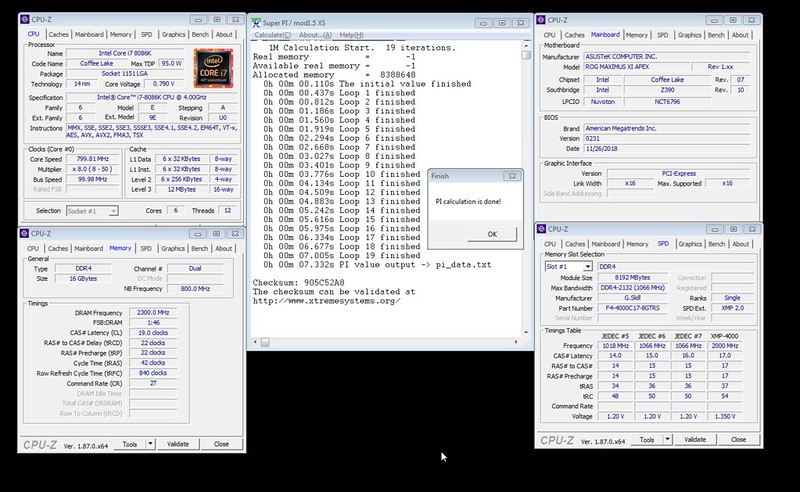This screenshot has width=800, height=492.
Task: Click the BIOS date 11/26/2018 field
Action: [x=667, y=149]
